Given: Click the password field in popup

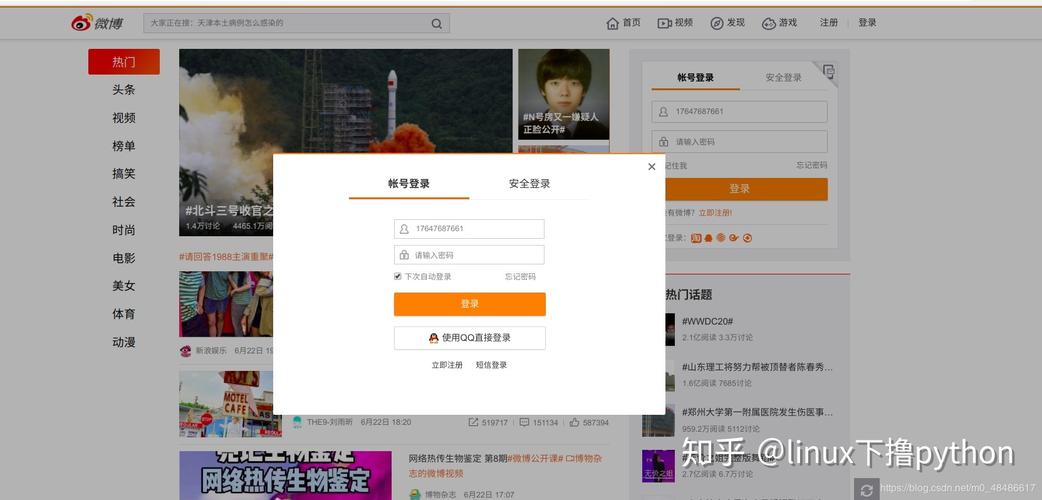Looking at the screenshot, I should coord(469,255).
